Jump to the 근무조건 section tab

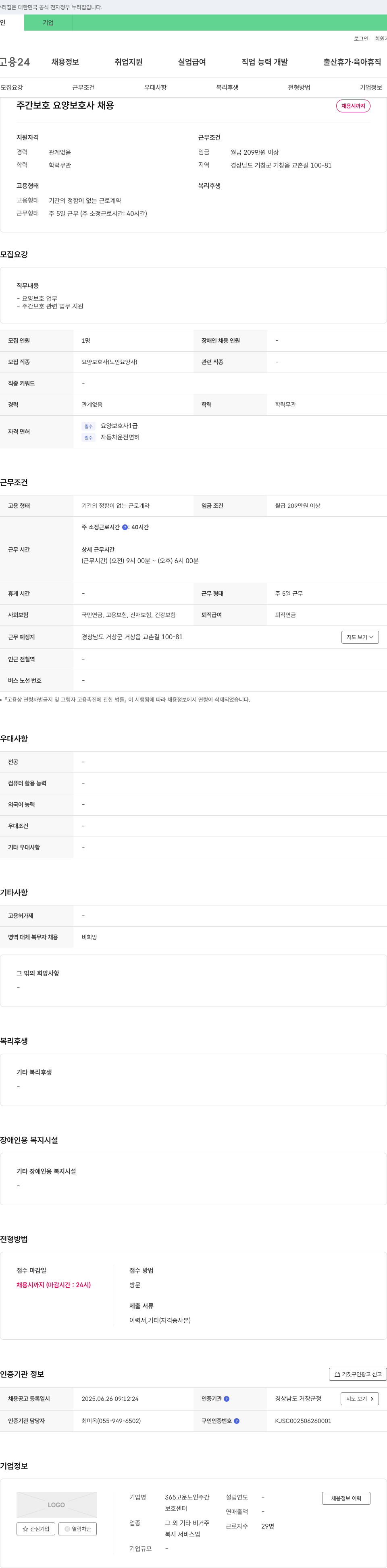(x=83, y=88)
